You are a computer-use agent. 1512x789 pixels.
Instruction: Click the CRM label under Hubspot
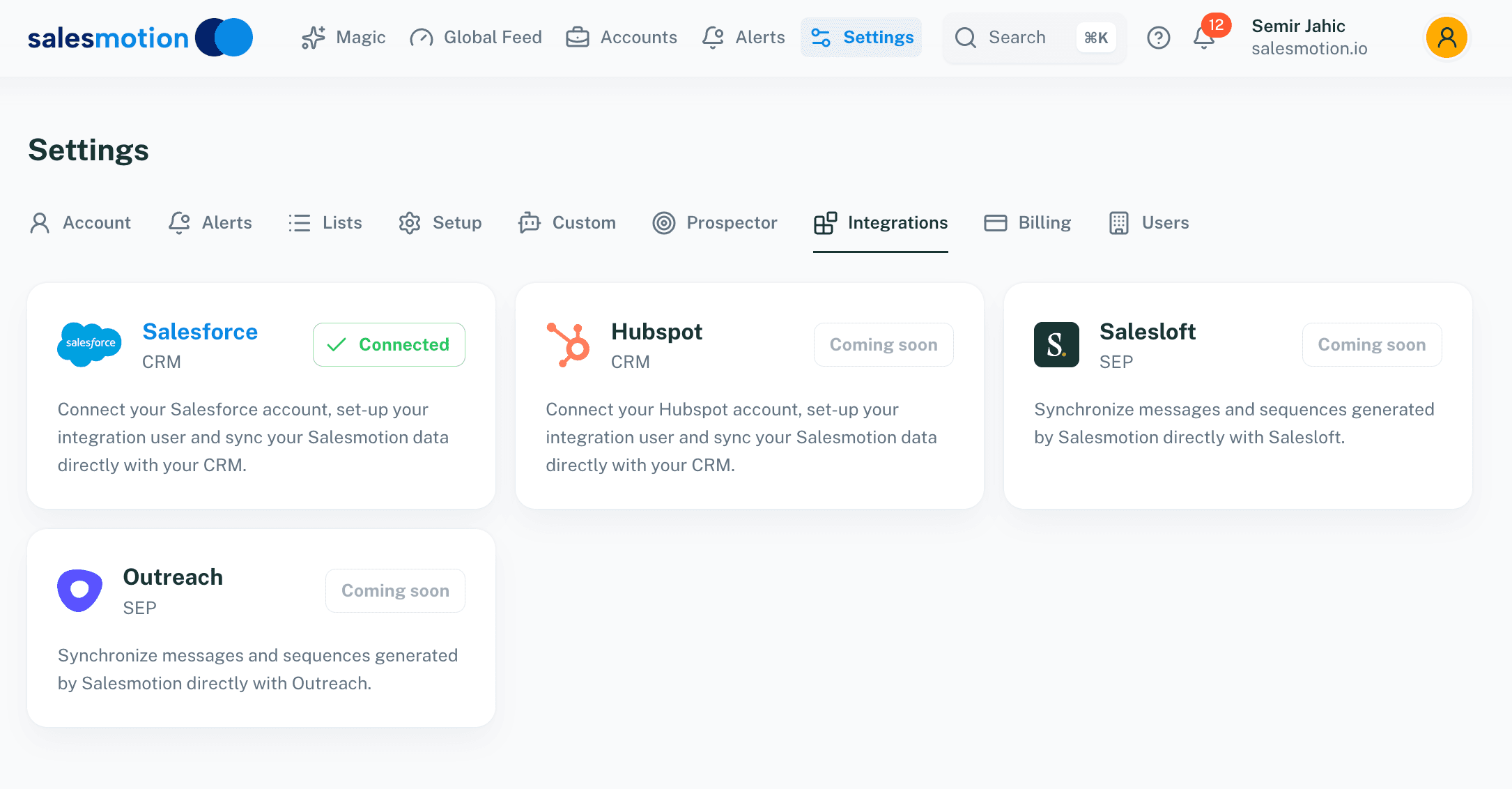631,362
